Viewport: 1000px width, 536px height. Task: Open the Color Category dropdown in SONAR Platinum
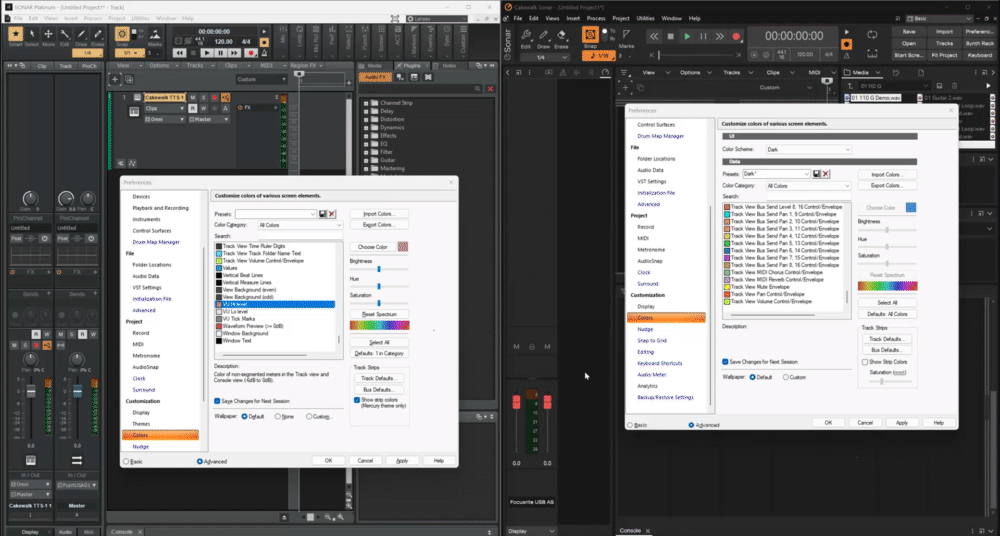(300, 225)
